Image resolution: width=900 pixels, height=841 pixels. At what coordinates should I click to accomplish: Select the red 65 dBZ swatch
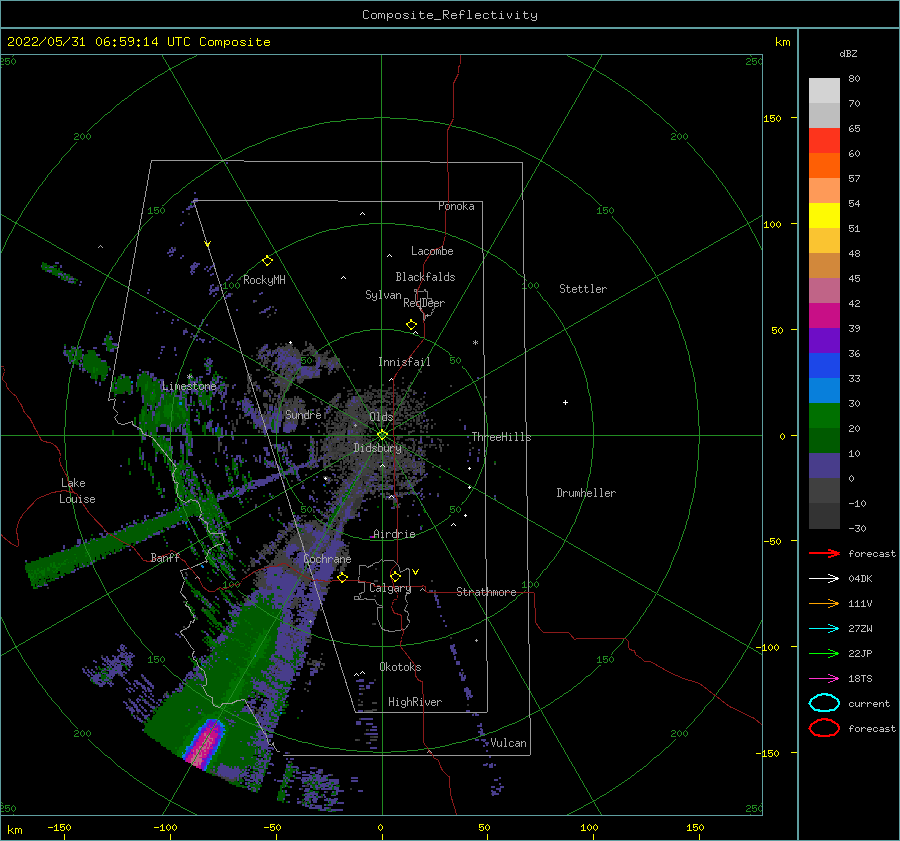[824, 141]
